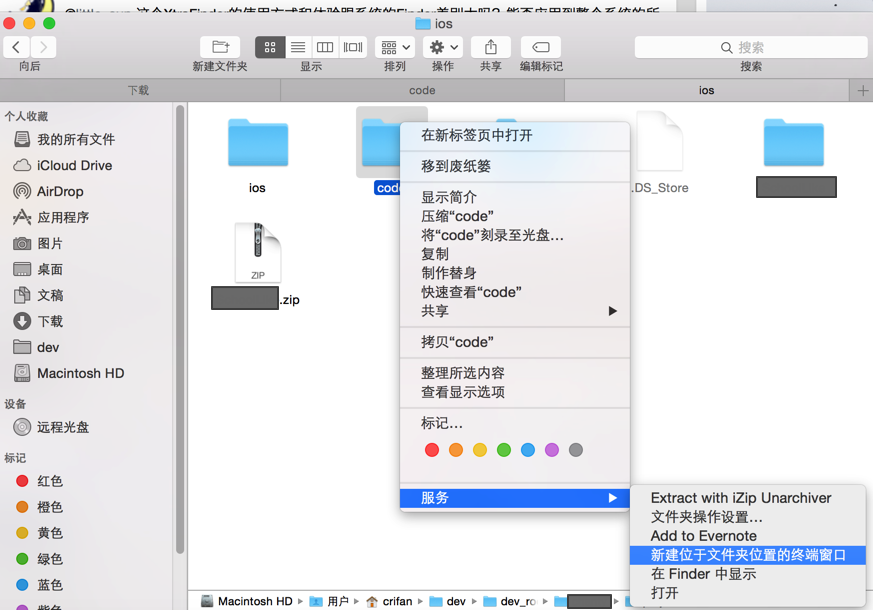Open AirDrop in the sidebar

[60, 191]
